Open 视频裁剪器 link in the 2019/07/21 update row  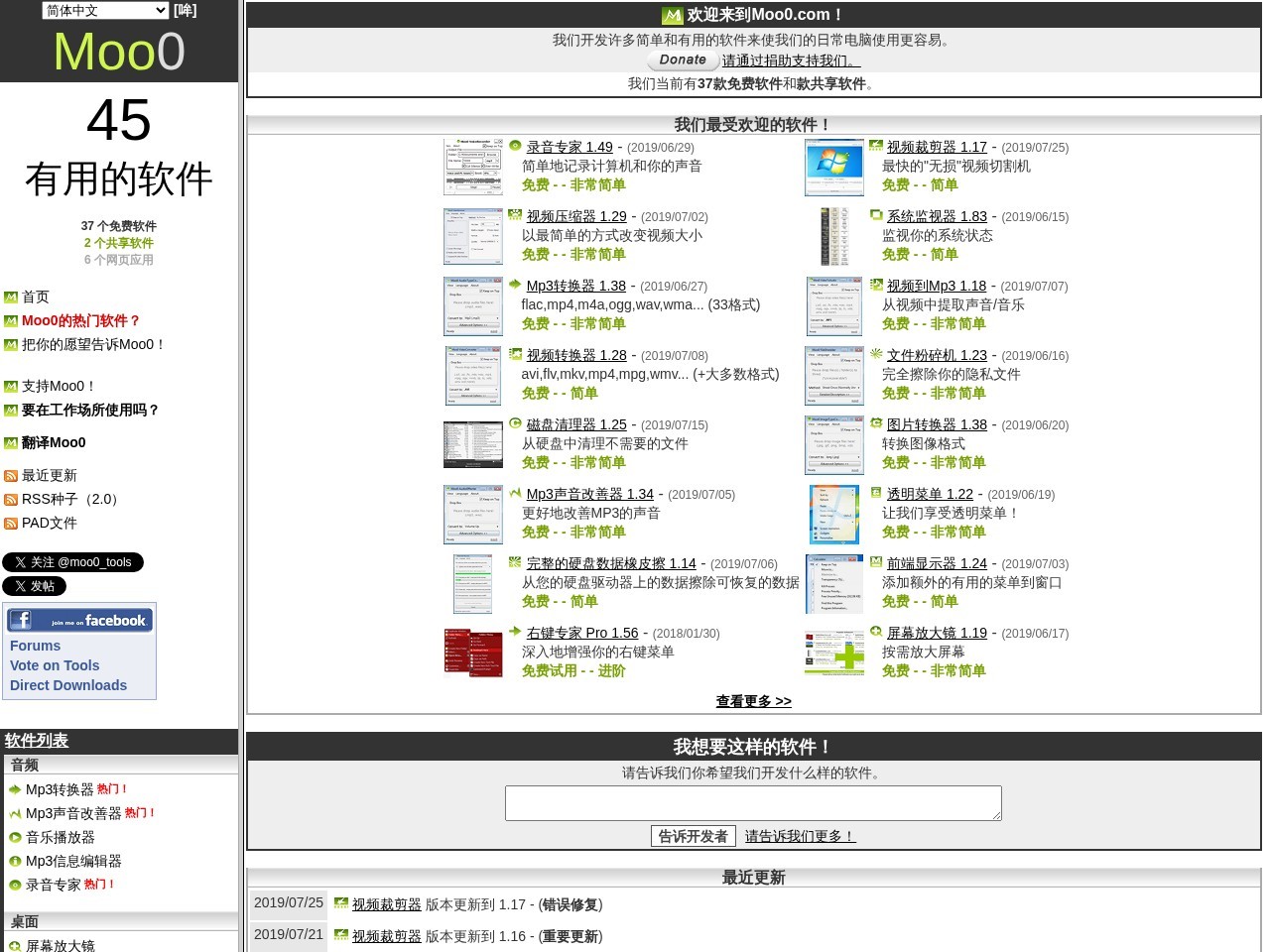click(387, 936)
